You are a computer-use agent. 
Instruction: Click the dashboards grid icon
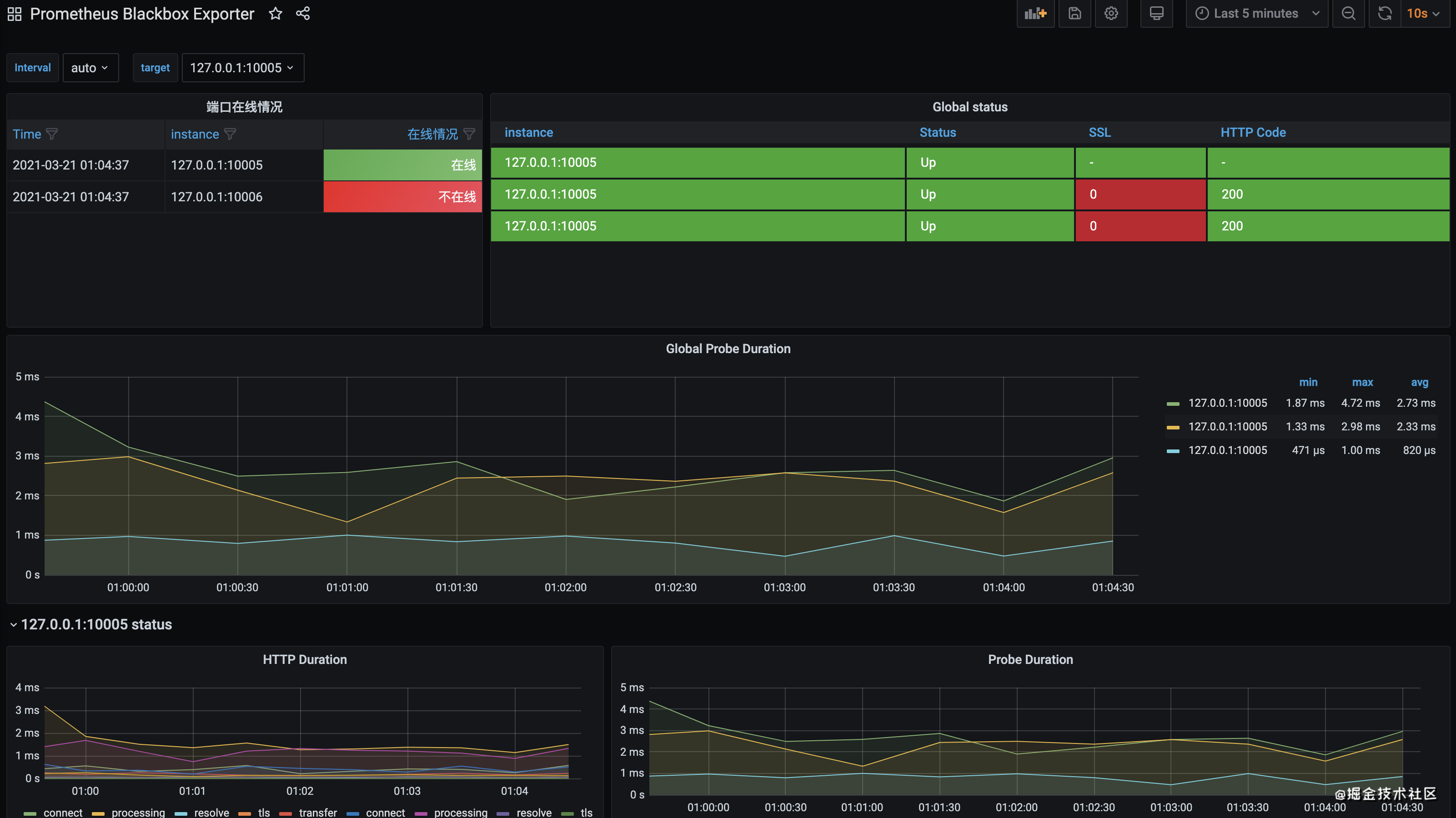tap(15, 14)
